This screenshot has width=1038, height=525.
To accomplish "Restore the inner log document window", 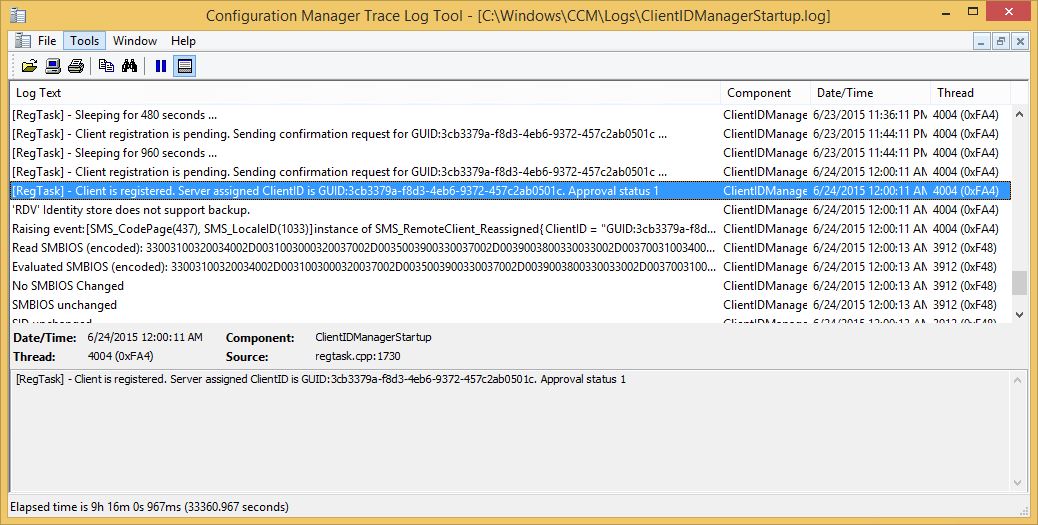I will [1001, 41].
